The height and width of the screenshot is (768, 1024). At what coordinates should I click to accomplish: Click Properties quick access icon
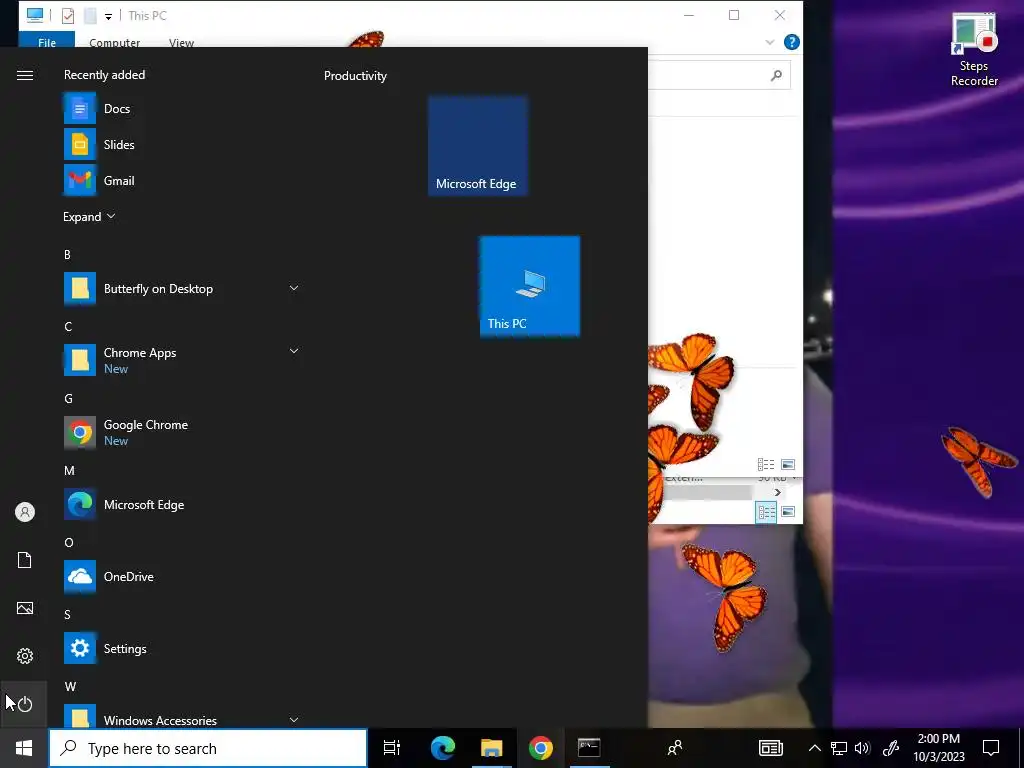click(x=68, y=16)
